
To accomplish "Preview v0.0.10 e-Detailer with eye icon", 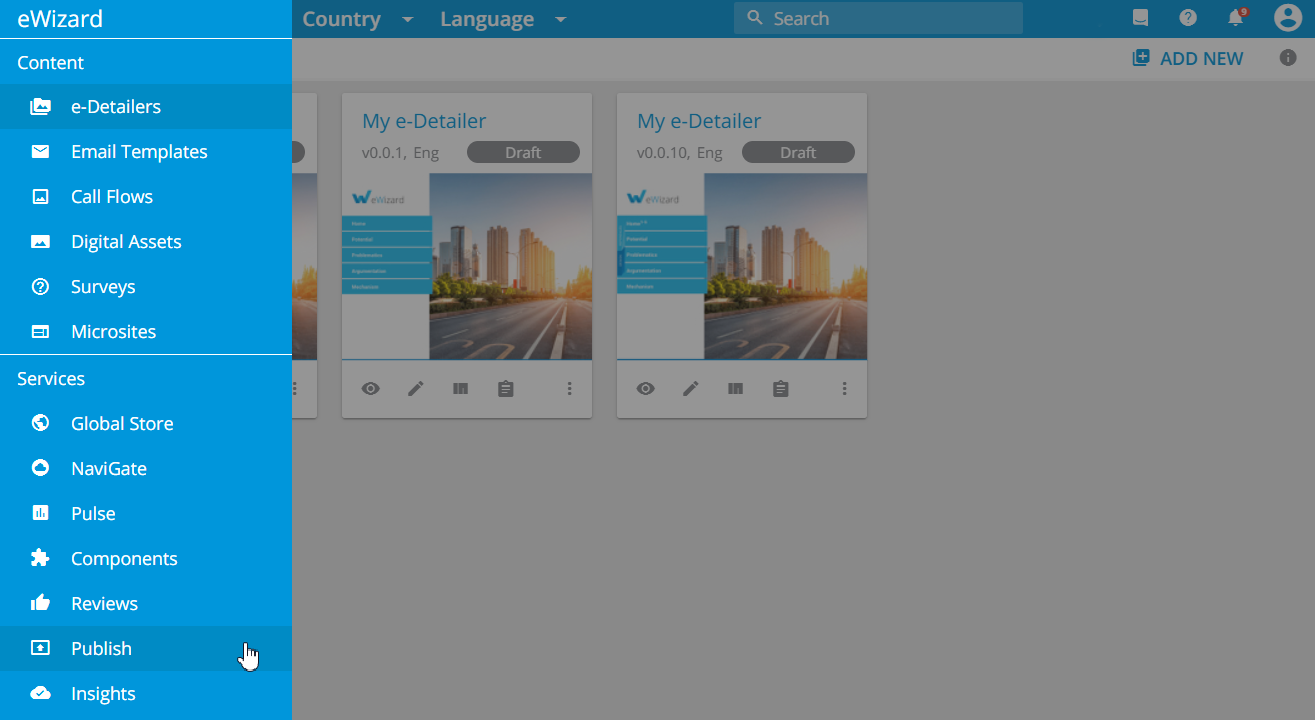I will click(x=646, y=389).
